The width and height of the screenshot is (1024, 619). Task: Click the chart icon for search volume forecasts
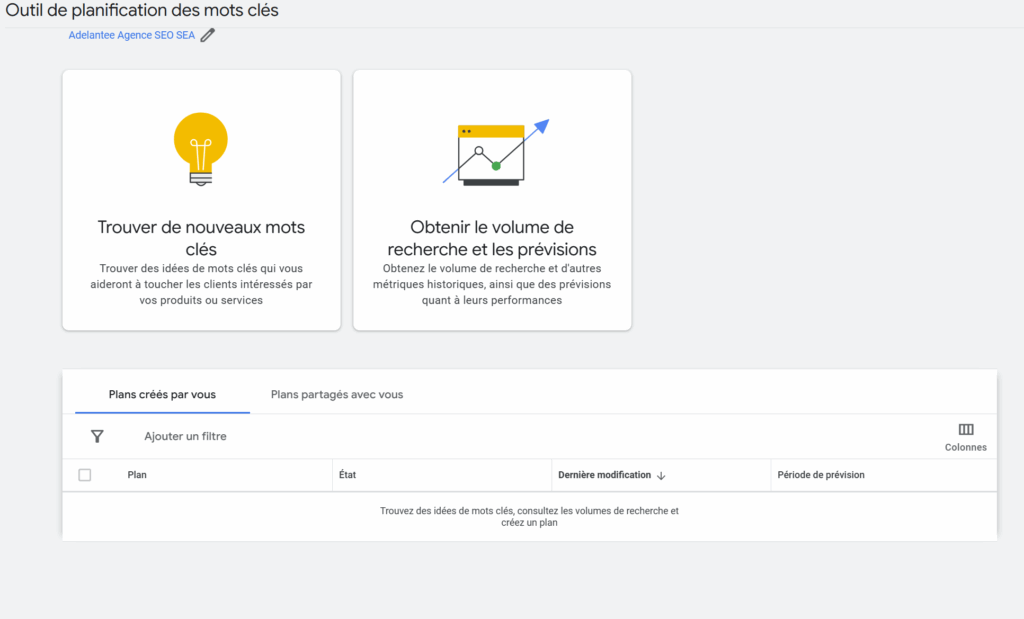[x=491, y=150]
